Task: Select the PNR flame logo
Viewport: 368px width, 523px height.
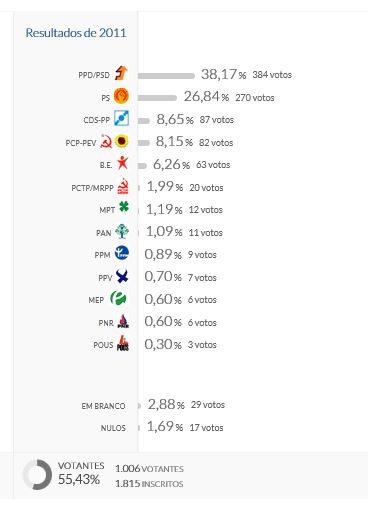Action: 123,321
